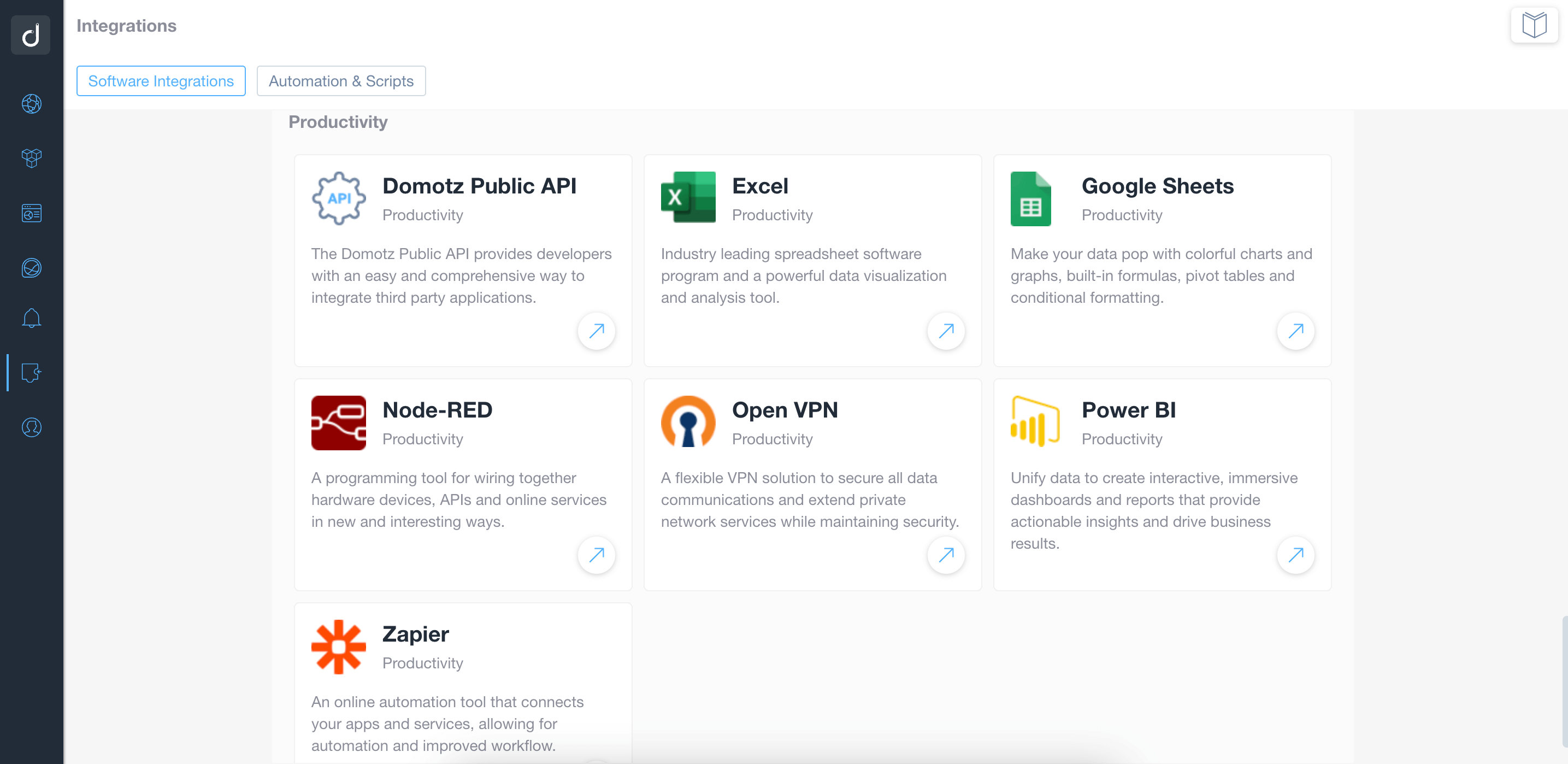The height and width of the screenshot is (764, 1568).
Task: Switch to Automation & Scripts tab
Action: coord(341,81)
